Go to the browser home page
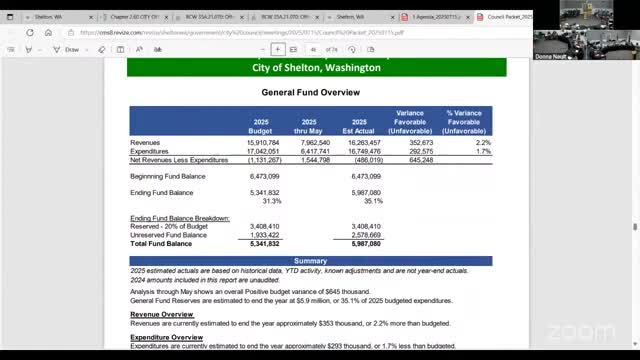This screenshot has height=360, width=640. [x=48, y=33]
